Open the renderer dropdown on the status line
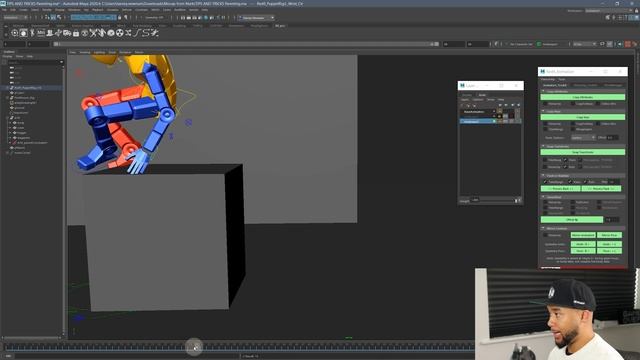 click(256, 18)
